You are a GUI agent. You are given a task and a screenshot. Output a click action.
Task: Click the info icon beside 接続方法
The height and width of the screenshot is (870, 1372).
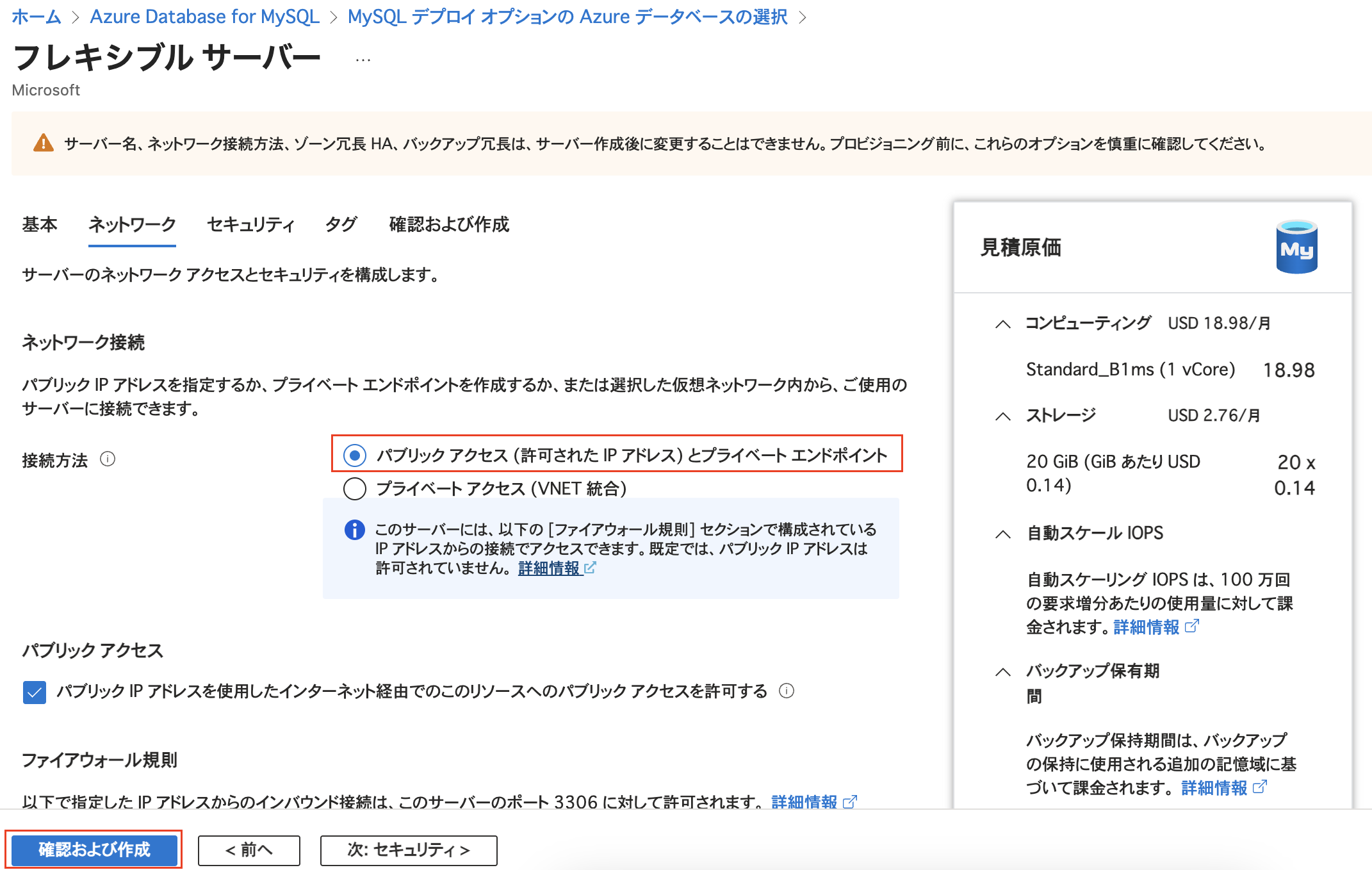(108, 459)
